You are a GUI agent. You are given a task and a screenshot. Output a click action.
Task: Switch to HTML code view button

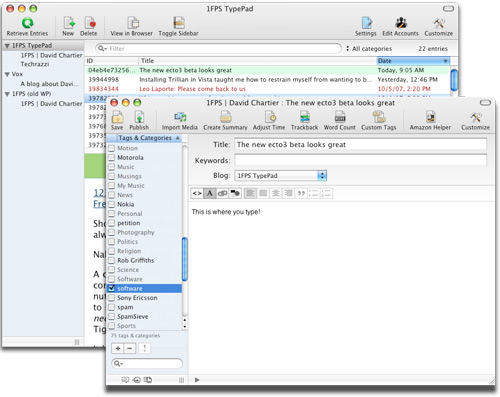pyautogui.click(x=197, y=193)
